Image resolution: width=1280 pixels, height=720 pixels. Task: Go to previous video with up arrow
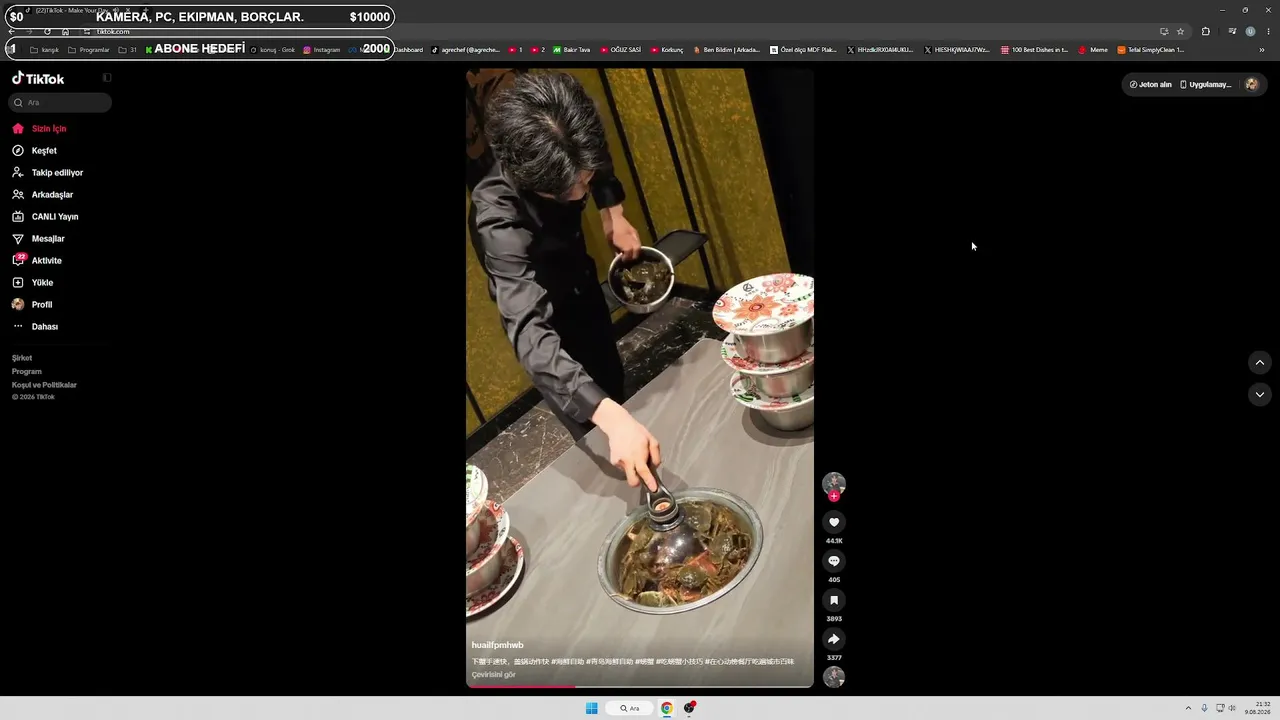pos(1260,362)
